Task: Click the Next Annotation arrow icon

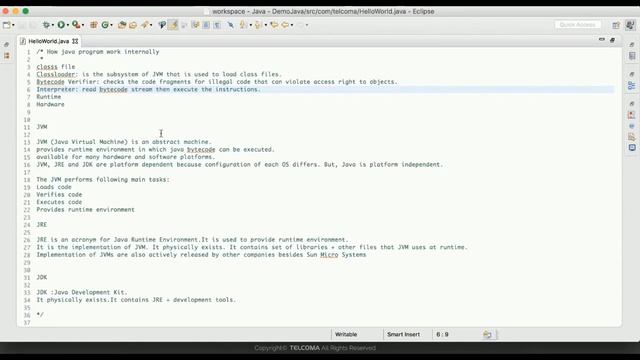Action: [243, 25]
